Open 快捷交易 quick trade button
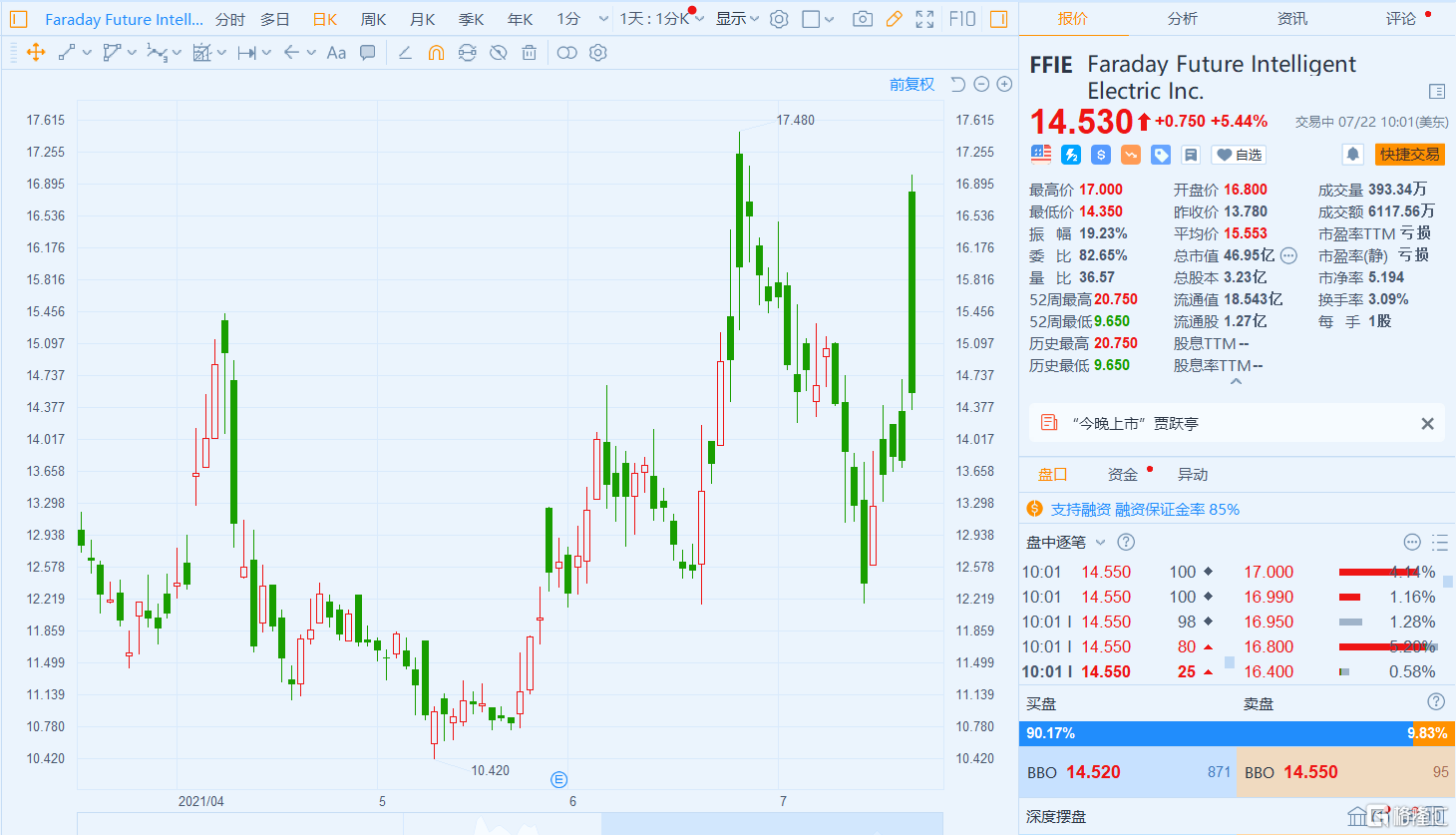The image size is (1456, 835). pos(1410,155)
